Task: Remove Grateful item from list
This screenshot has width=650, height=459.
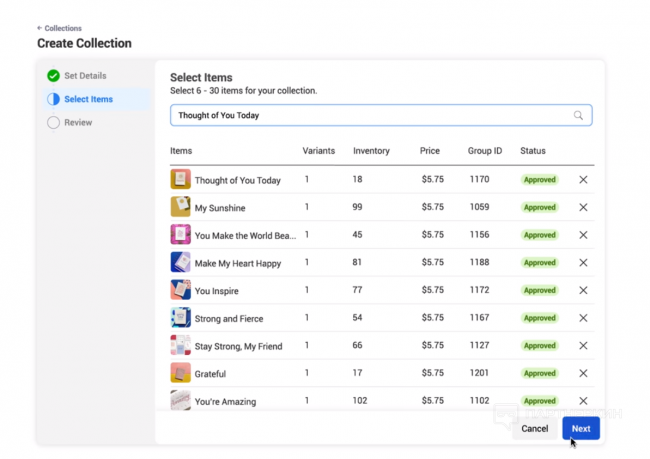Action: point(583,374)
